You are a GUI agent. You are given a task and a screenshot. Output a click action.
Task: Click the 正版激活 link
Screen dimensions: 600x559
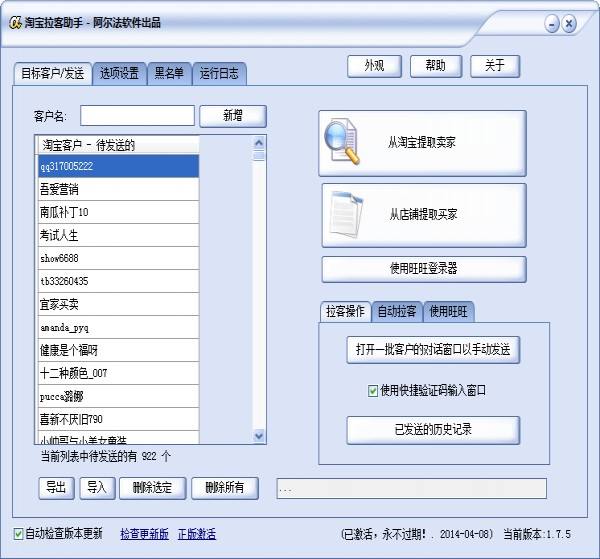(197, 534)
